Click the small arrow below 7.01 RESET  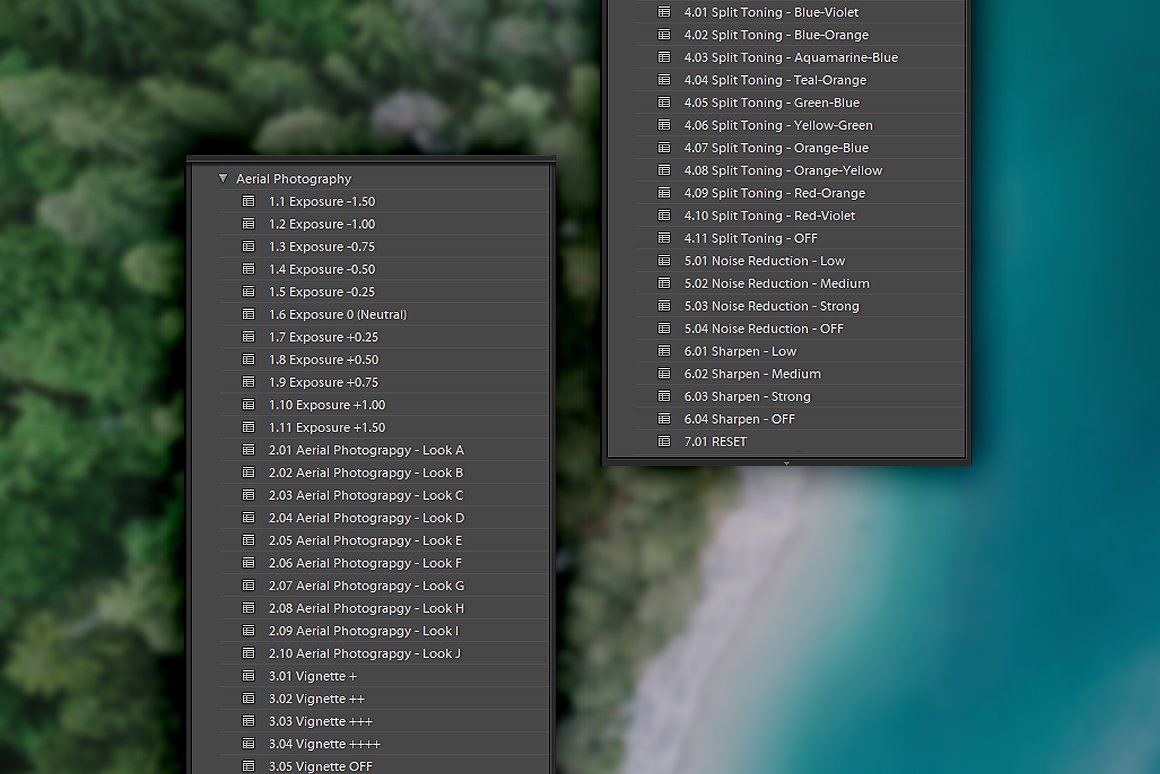click(787, 463)
